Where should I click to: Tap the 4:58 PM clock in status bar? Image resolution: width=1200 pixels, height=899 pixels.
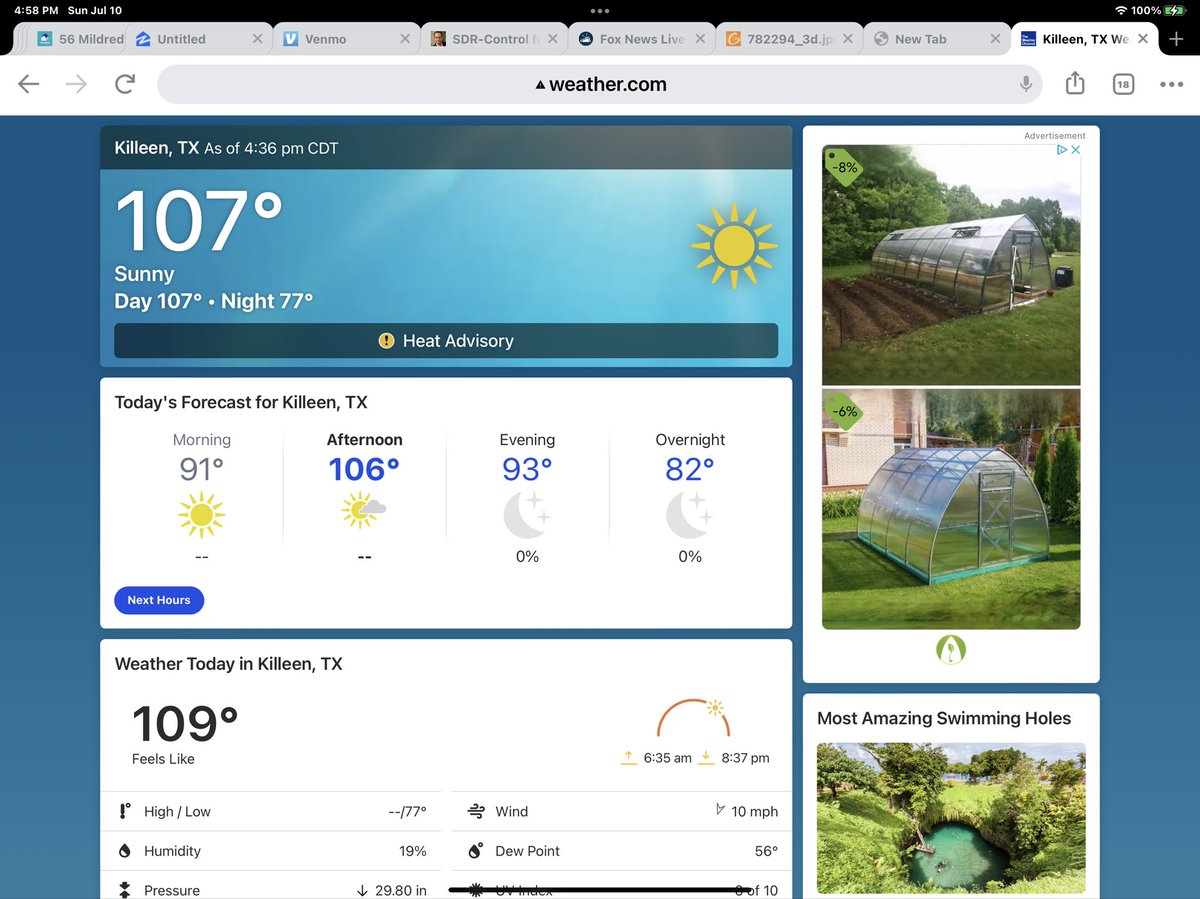click(36, 10)
